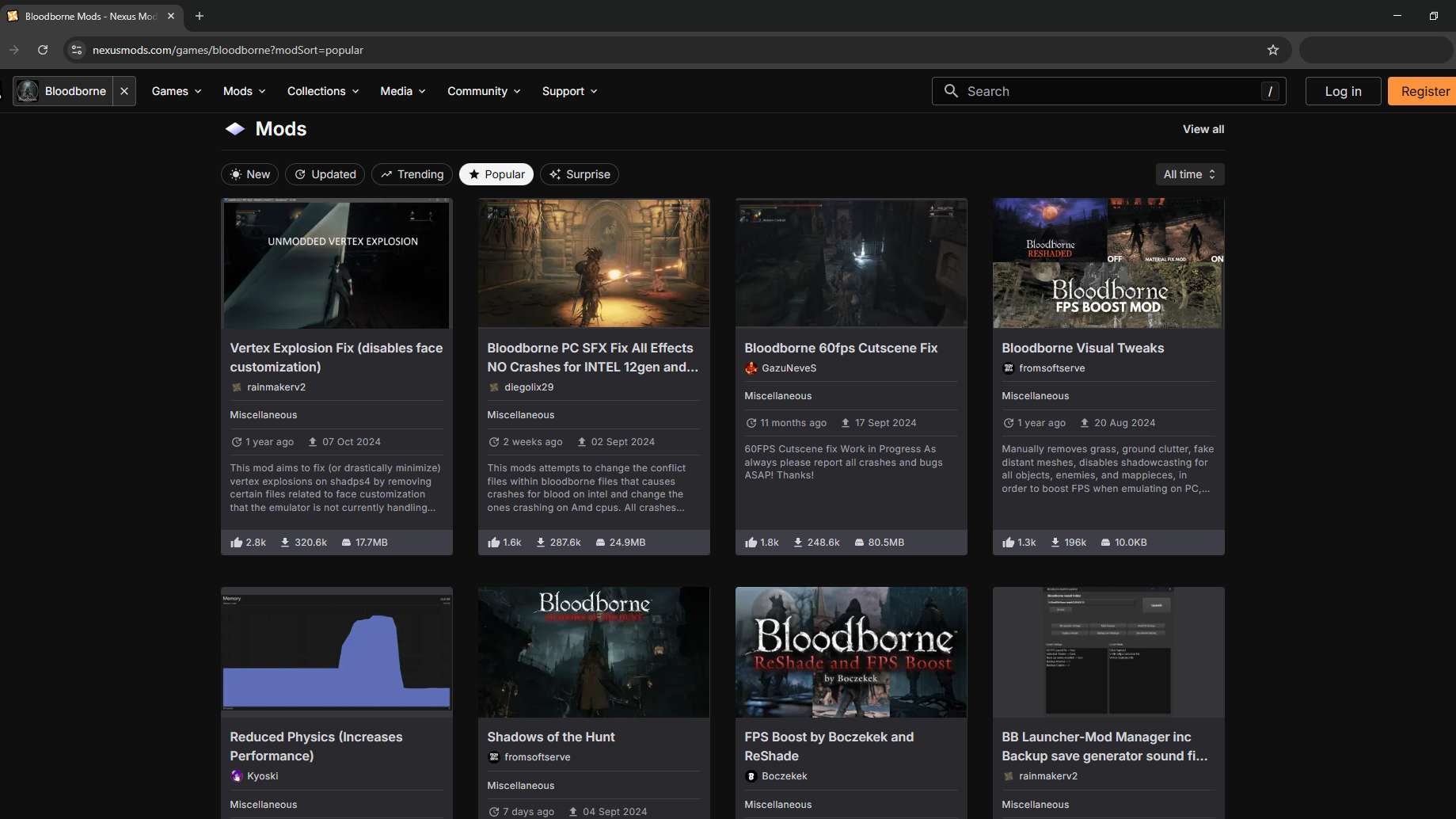Click the forward navigation arrow
The image size is (1456, 819).
[x=14, y=50]
